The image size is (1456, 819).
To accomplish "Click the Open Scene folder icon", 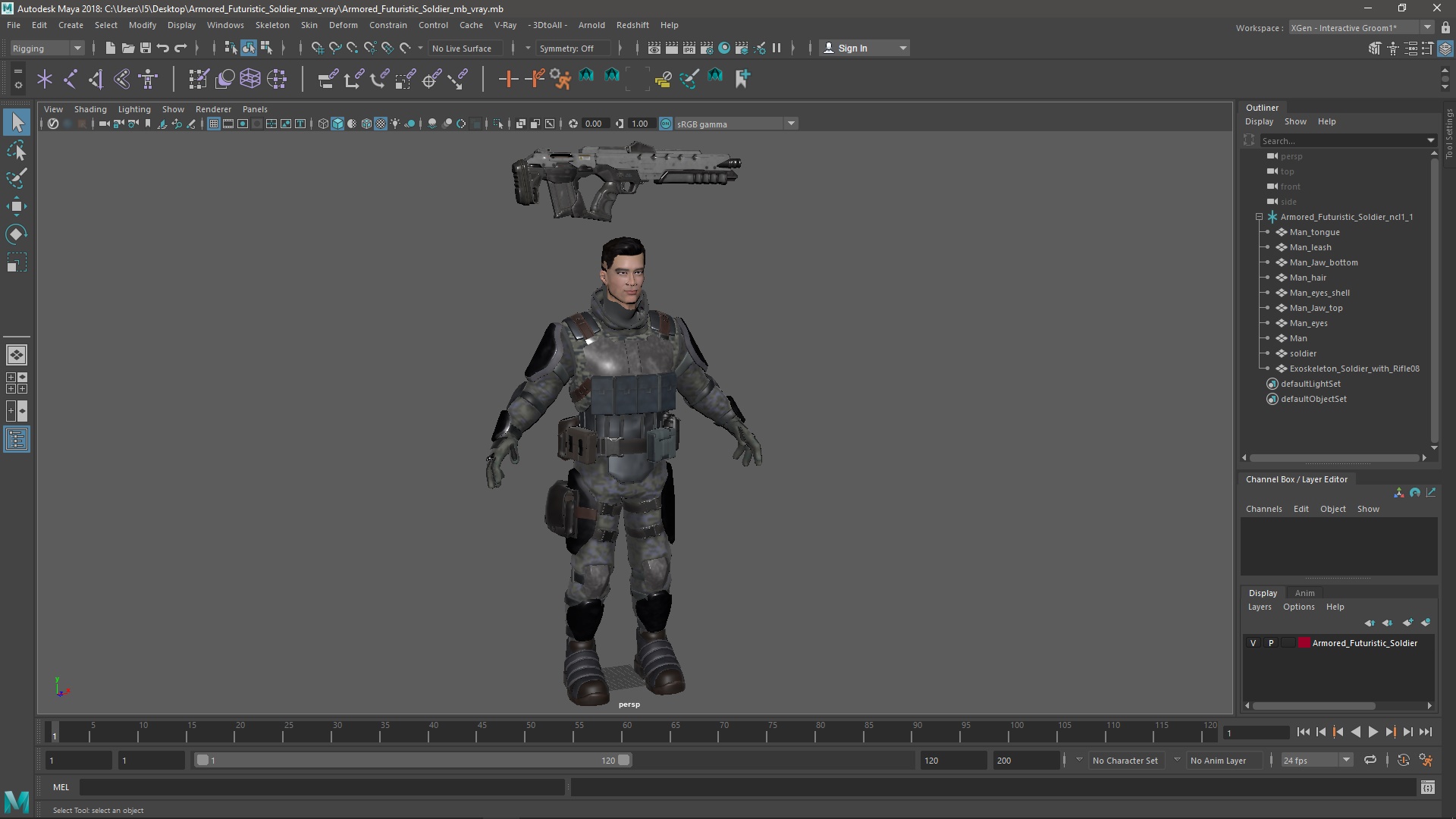I will click(x=128, y=48).
